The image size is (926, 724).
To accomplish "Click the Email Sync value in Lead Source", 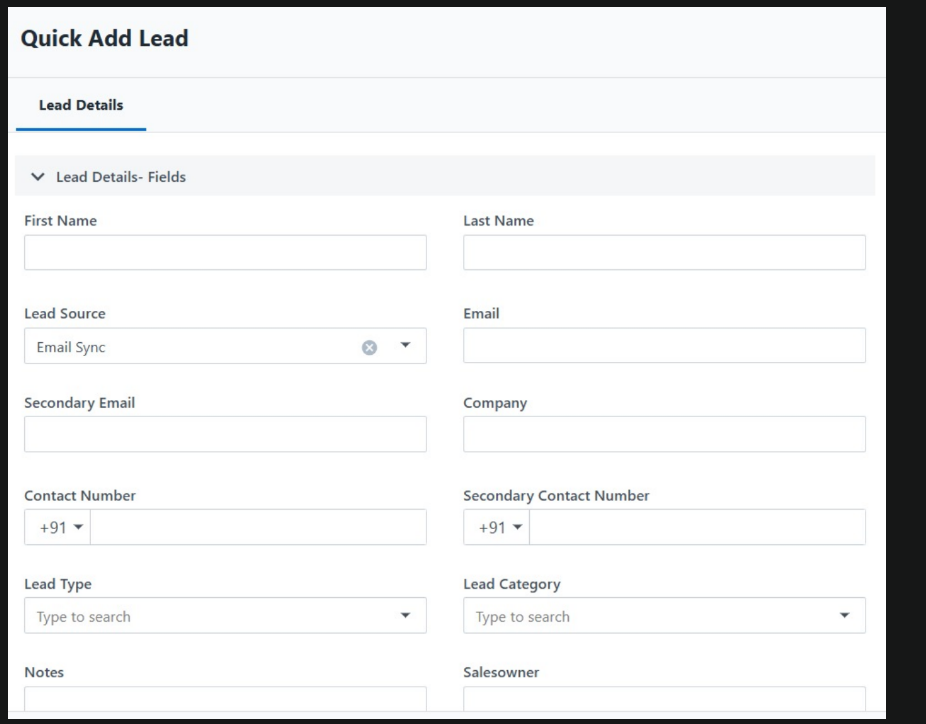I will [71, 347].
